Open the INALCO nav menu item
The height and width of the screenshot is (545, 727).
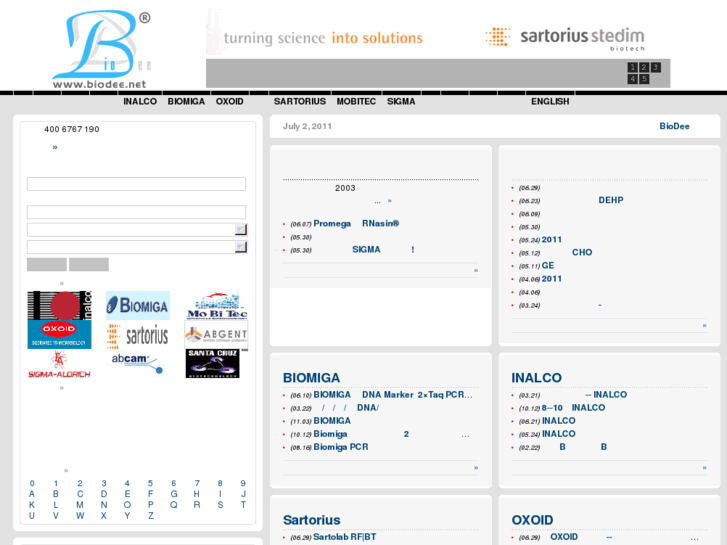pyautogui.click(x=140, y=102)
